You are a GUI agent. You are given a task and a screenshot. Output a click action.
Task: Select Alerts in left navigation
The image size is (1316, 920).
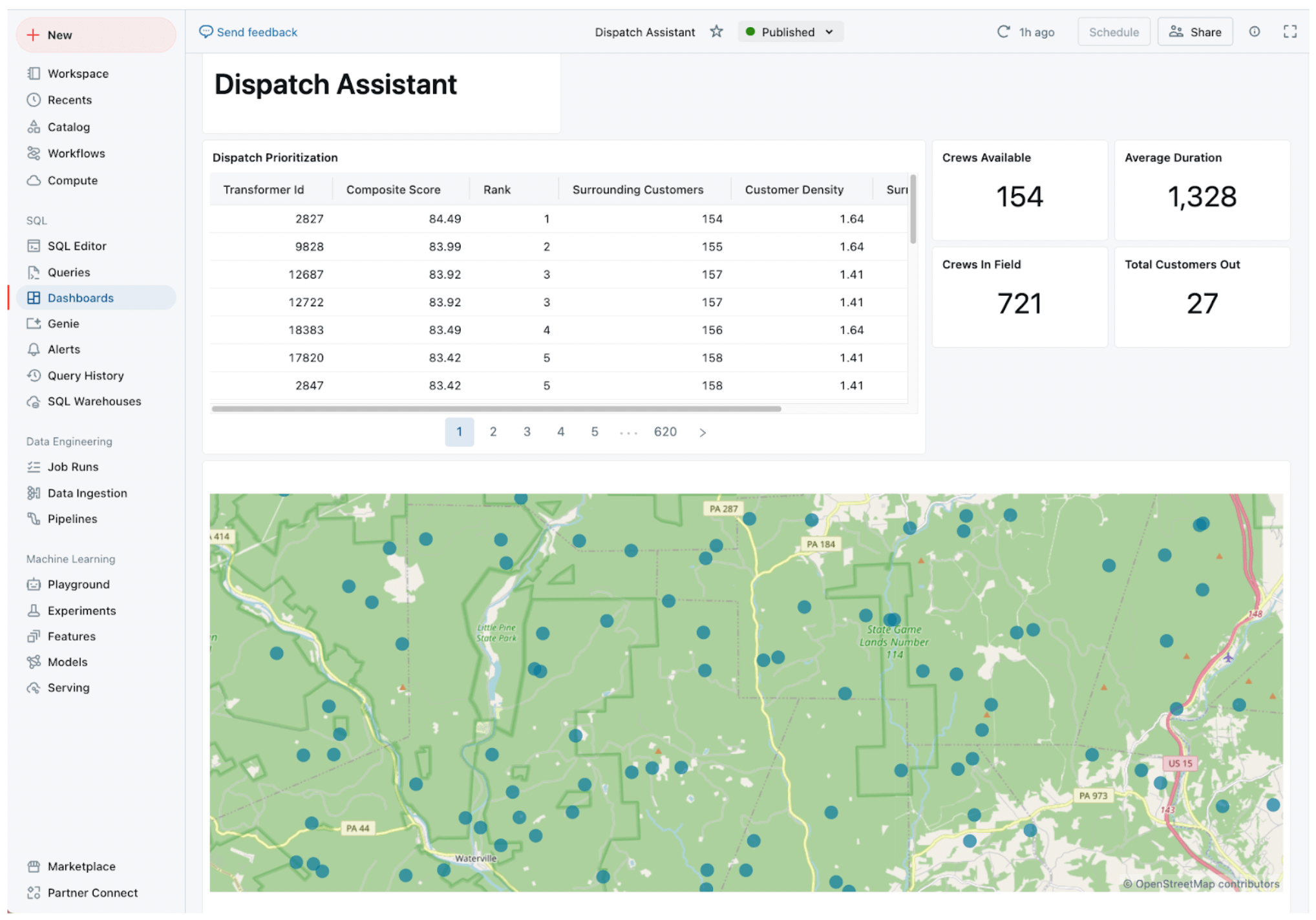[x=62, y=349]
